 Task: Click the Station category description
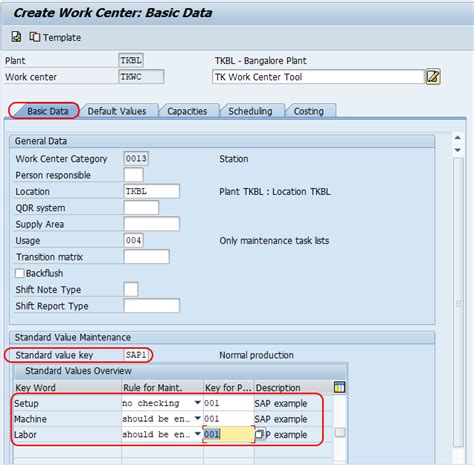coord(234,159)
